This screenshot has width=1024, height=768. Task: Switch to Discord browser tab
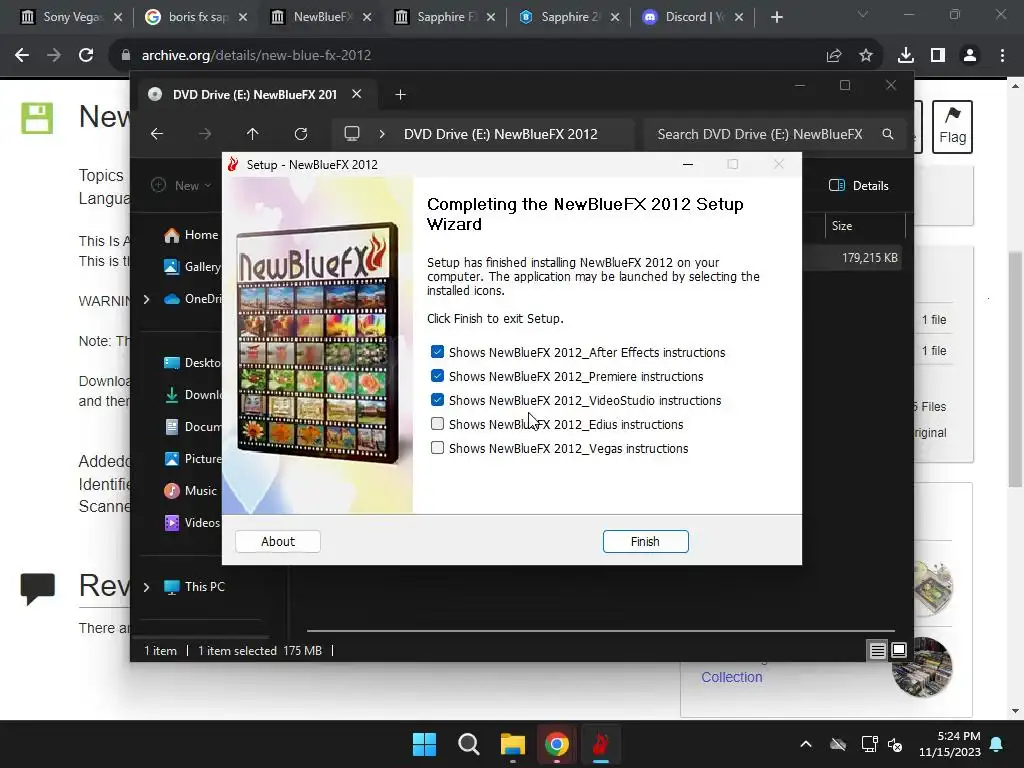694,17
